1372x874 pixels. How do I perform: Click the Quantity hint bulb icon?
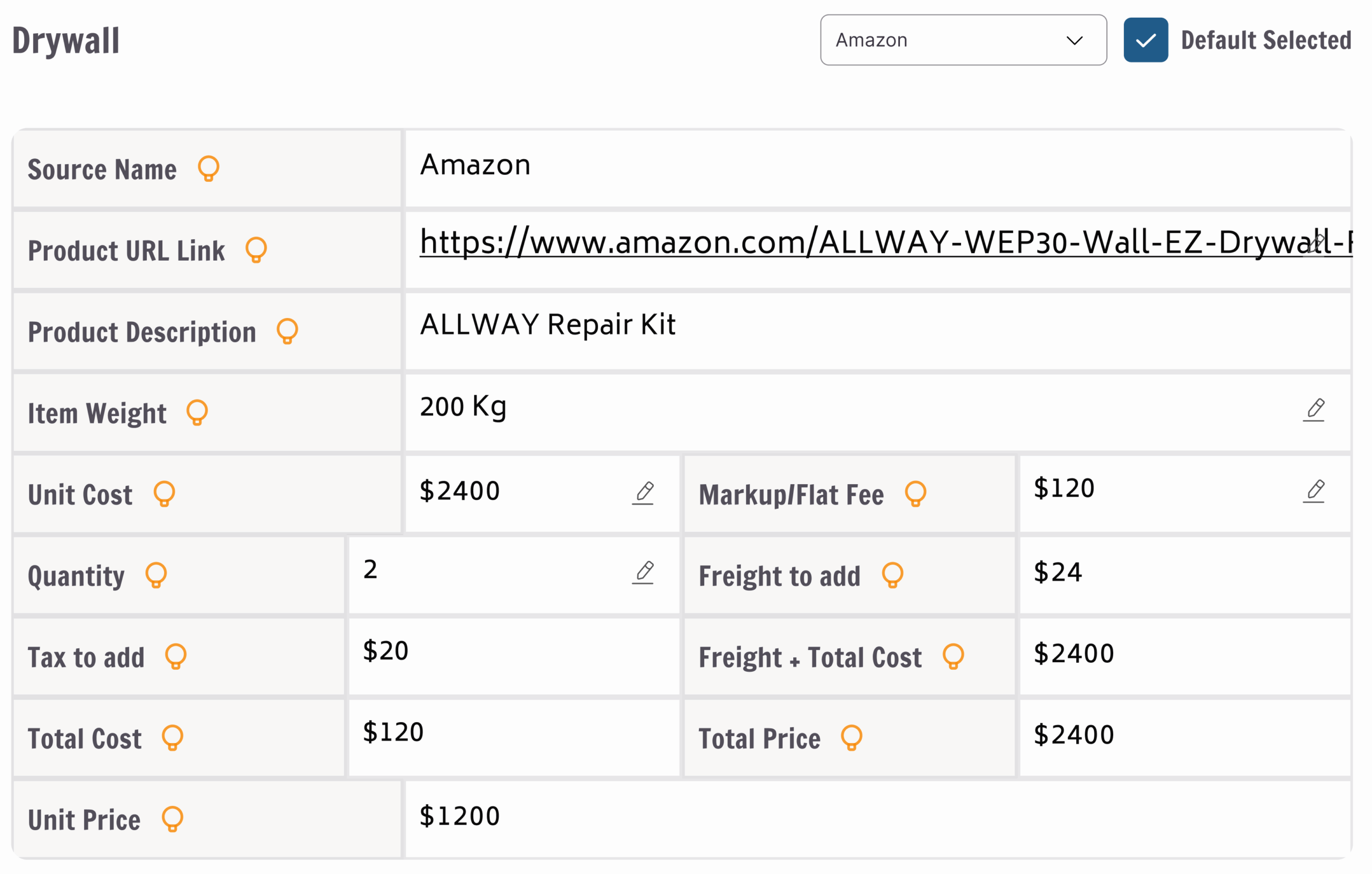coord(156,575)
